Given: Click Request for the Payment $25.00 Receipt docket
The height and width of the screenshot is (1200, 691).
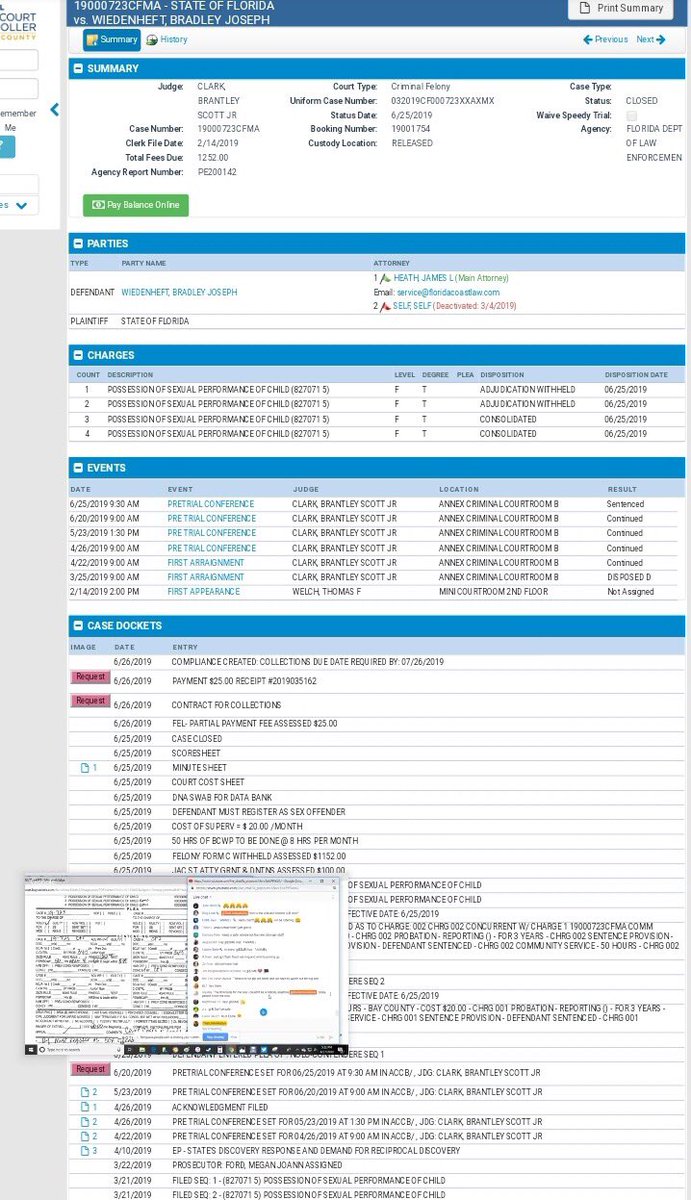Looking at the screenshot, I should [x=90, y=677].
